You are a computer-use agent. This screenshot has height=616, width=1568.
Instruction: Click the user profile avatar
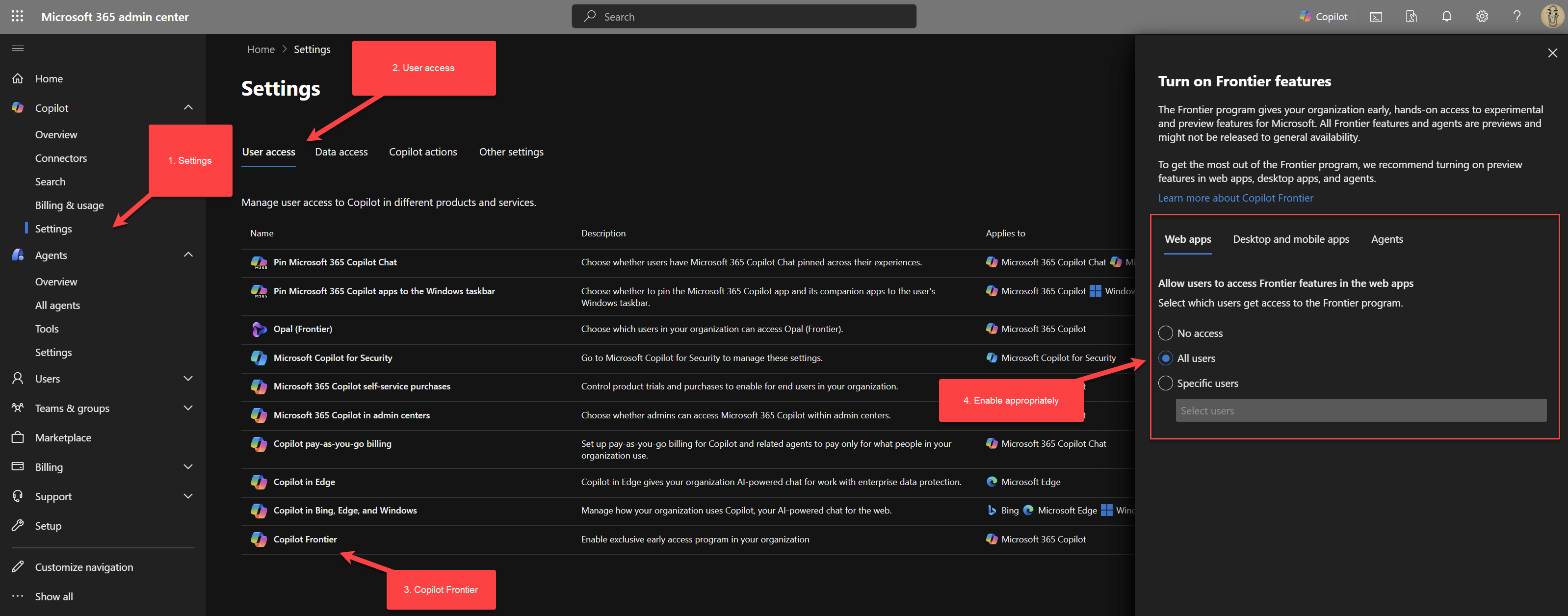[1551, 17]
